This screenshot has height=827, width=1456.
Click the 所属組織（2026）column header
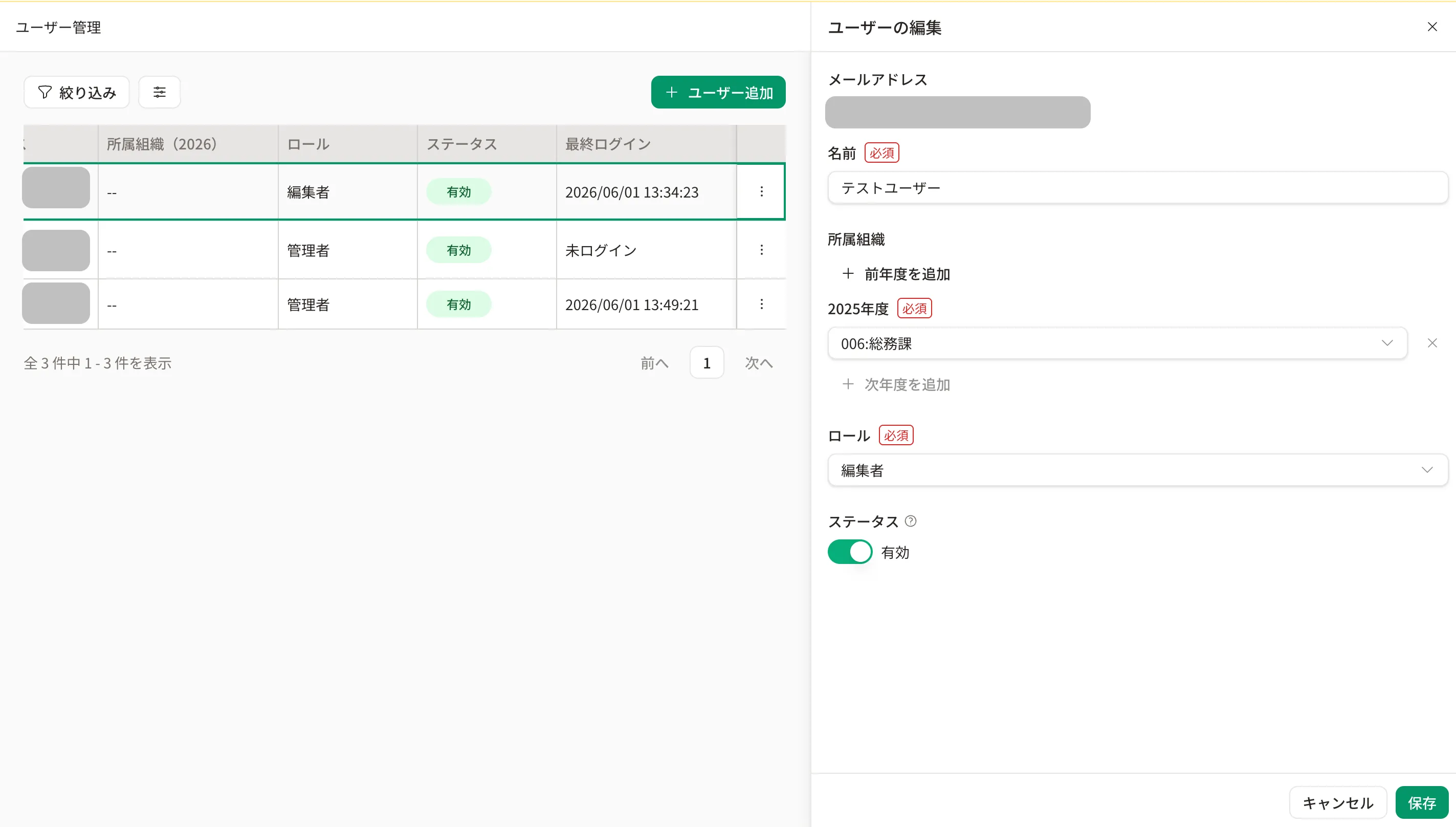[188, 144]
